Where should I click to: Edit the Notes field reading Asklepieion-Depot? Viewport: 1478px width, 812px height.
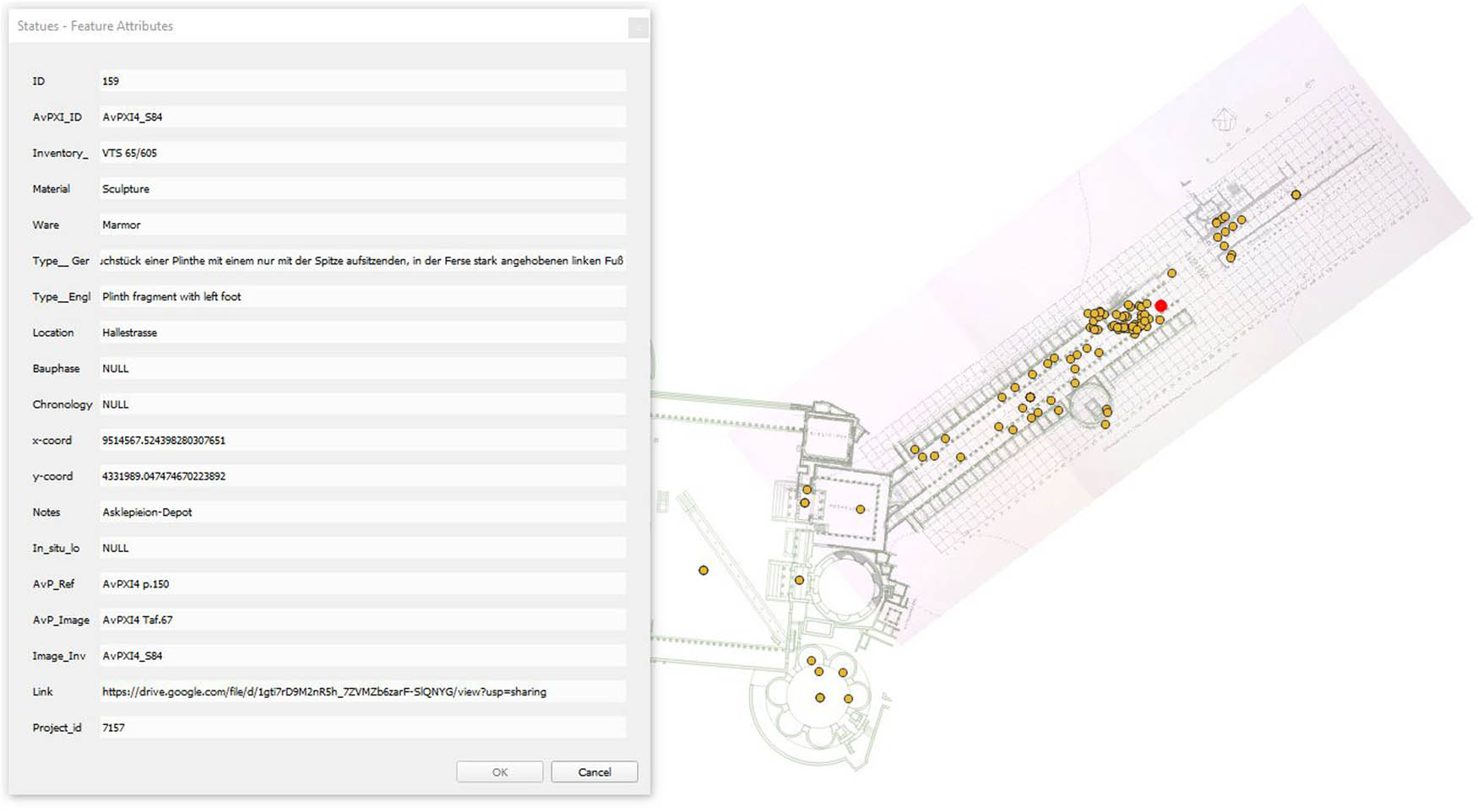click(363, 512)
